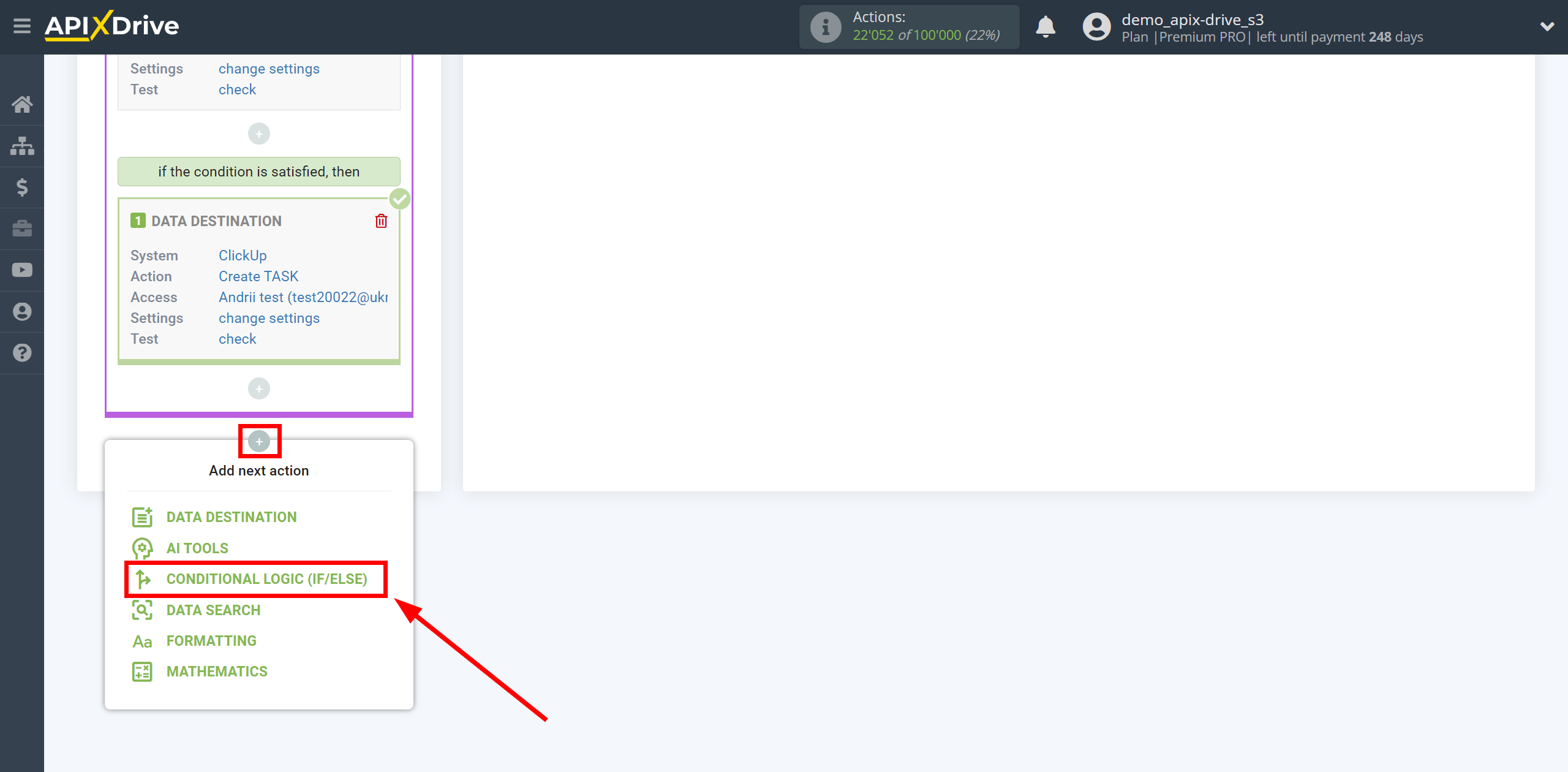Click the green checkmark toggle on DATA DESTINATION
The width and height of the screenshot is (1568, 772).
[x=400, y=199]
